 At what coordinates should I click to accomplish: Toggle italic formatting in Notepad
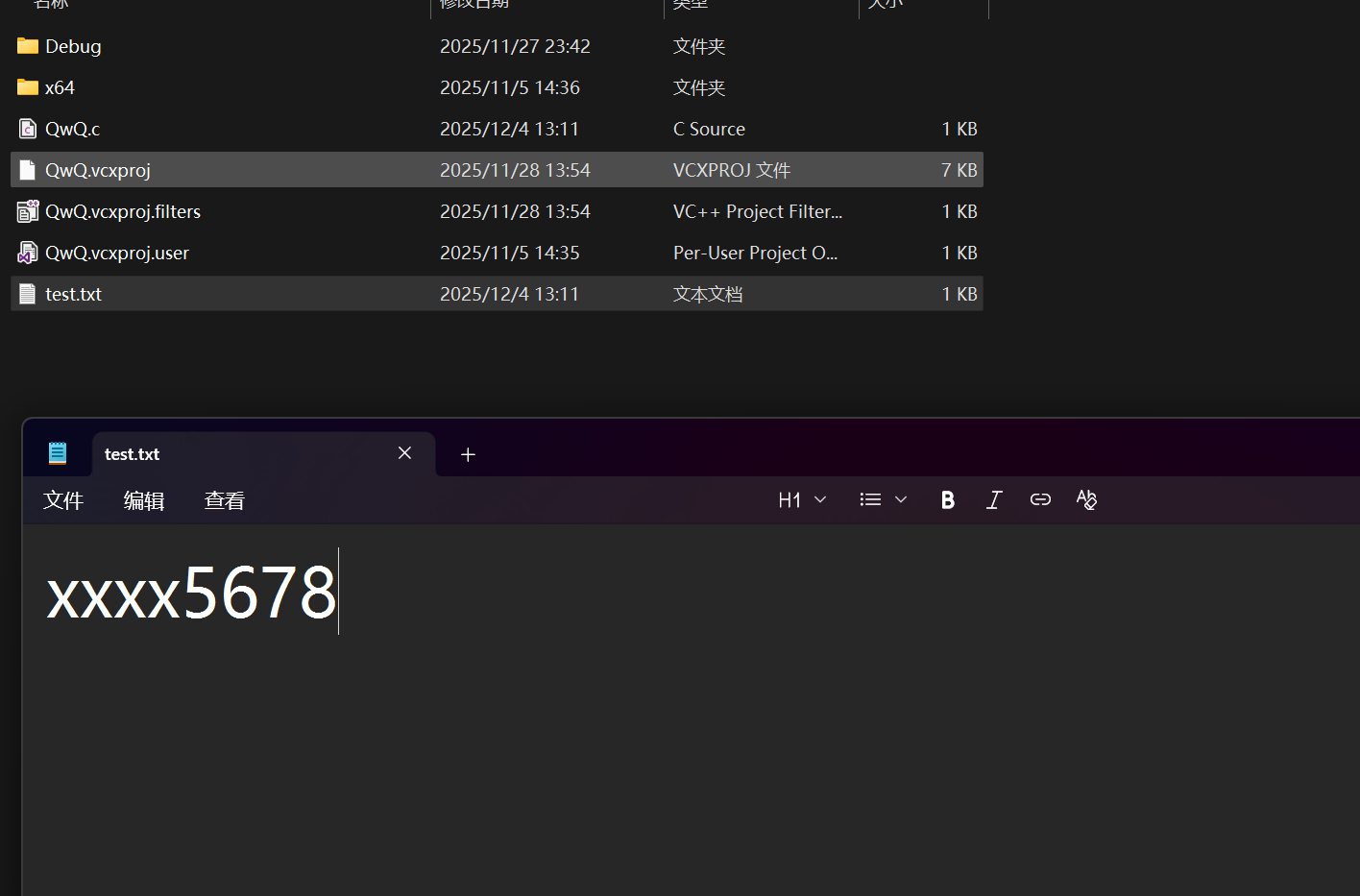[994, 499]
